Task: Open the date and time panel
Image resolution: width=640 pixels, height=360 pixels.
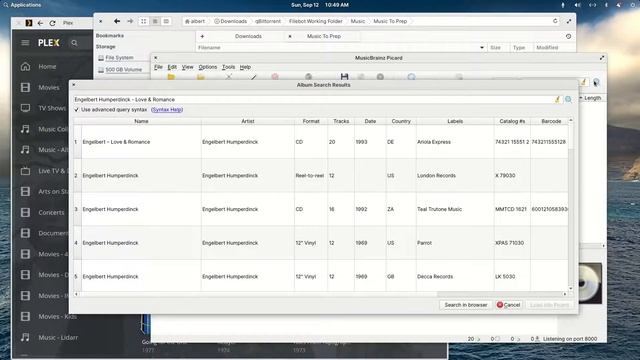Action: (320, 5)
